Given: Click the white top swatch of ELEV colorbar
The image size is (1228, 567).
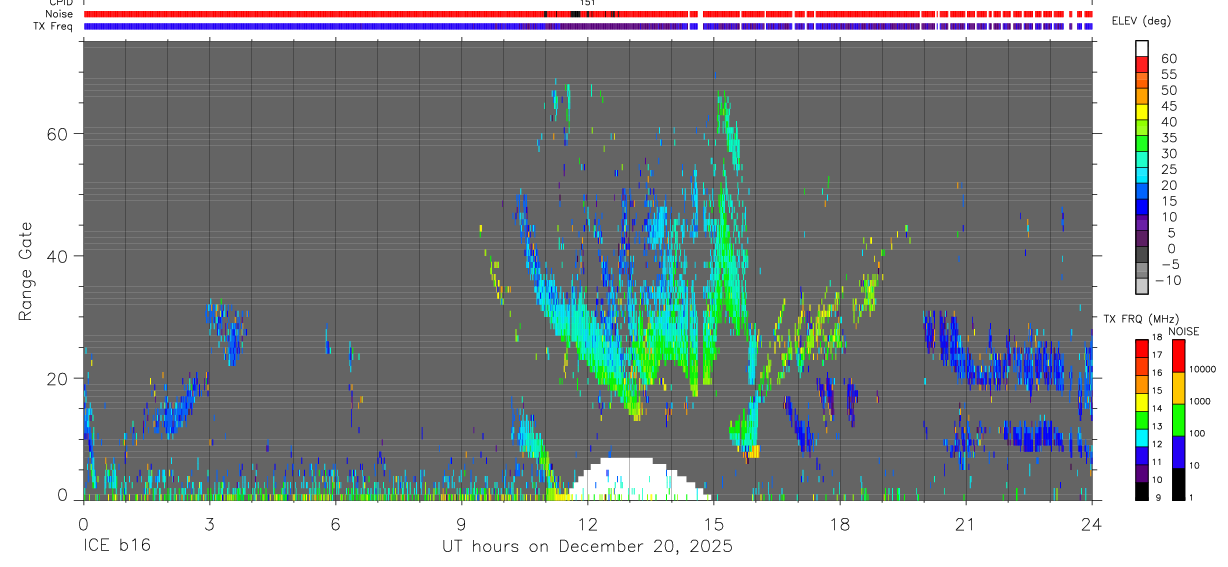Looking at the screenshot, I should pos(1142,48).
